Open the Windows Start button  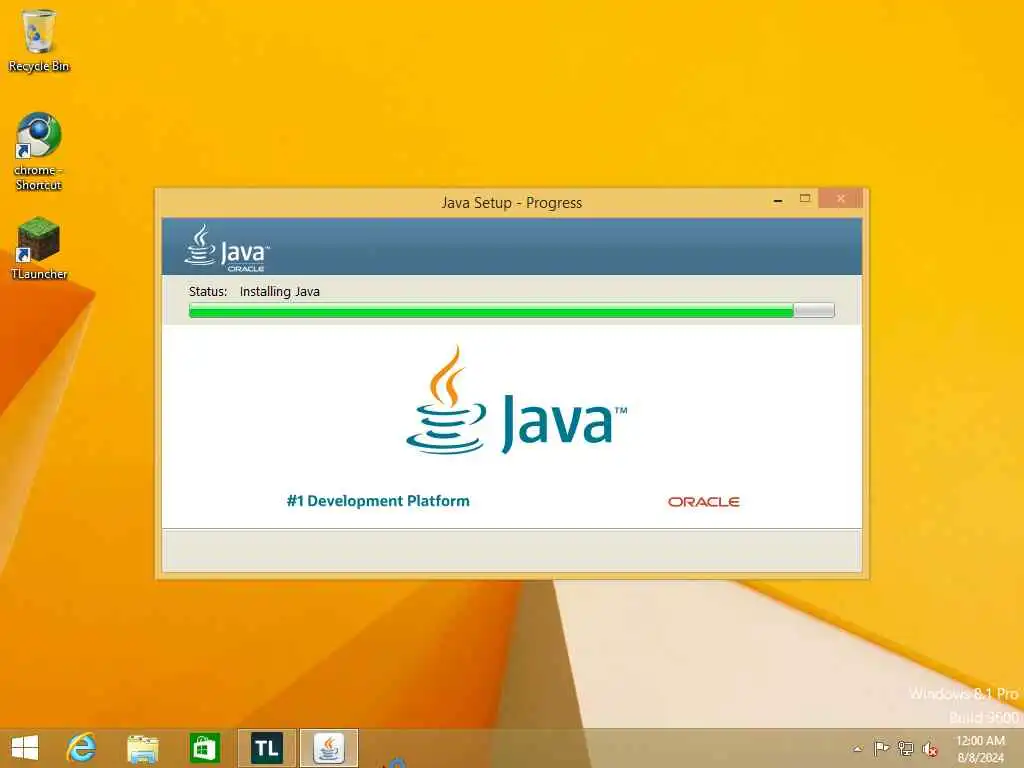[x=25, y=748]
